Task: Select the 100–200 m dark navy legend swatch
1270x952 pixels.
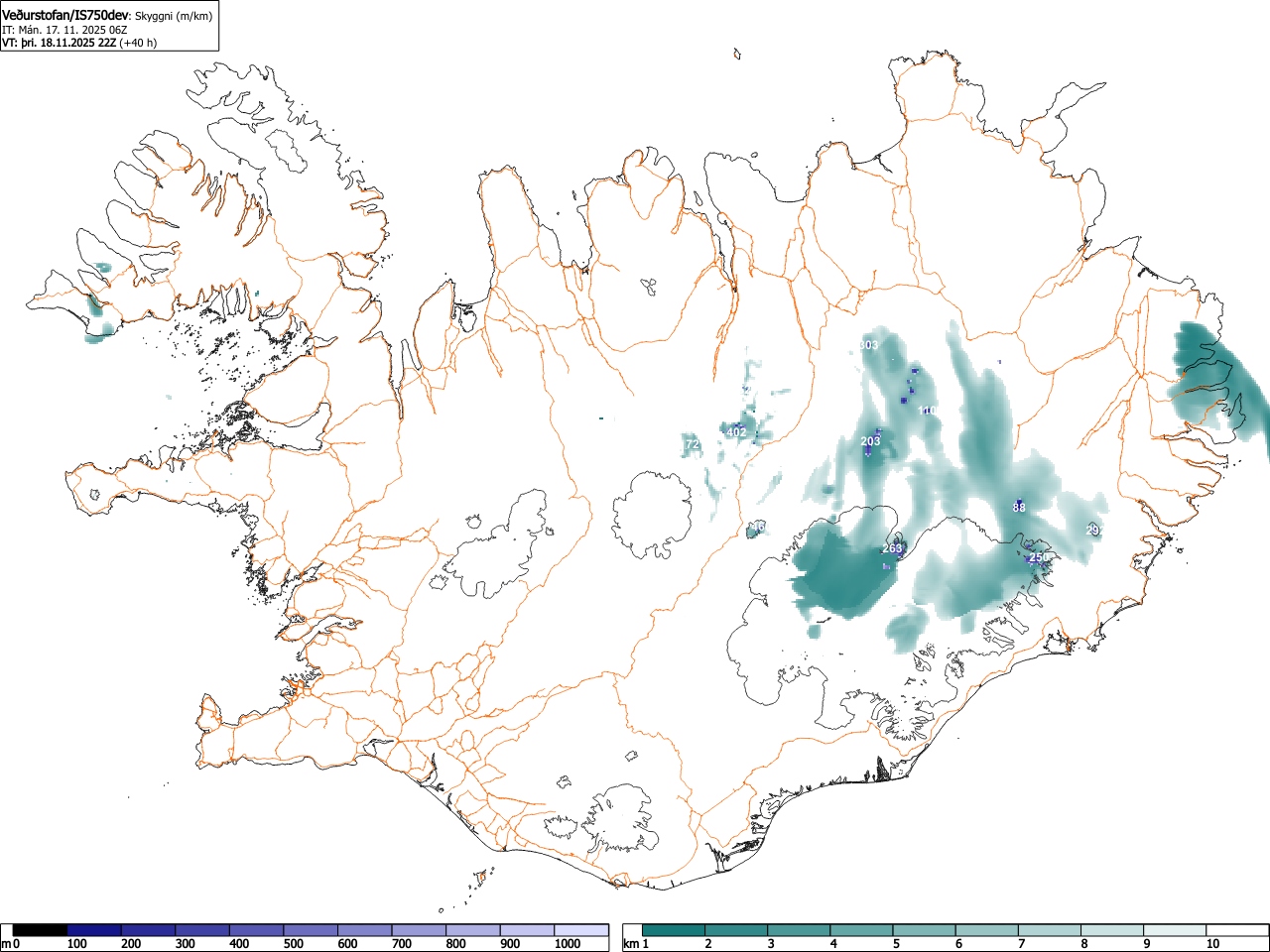Action: 94,930
